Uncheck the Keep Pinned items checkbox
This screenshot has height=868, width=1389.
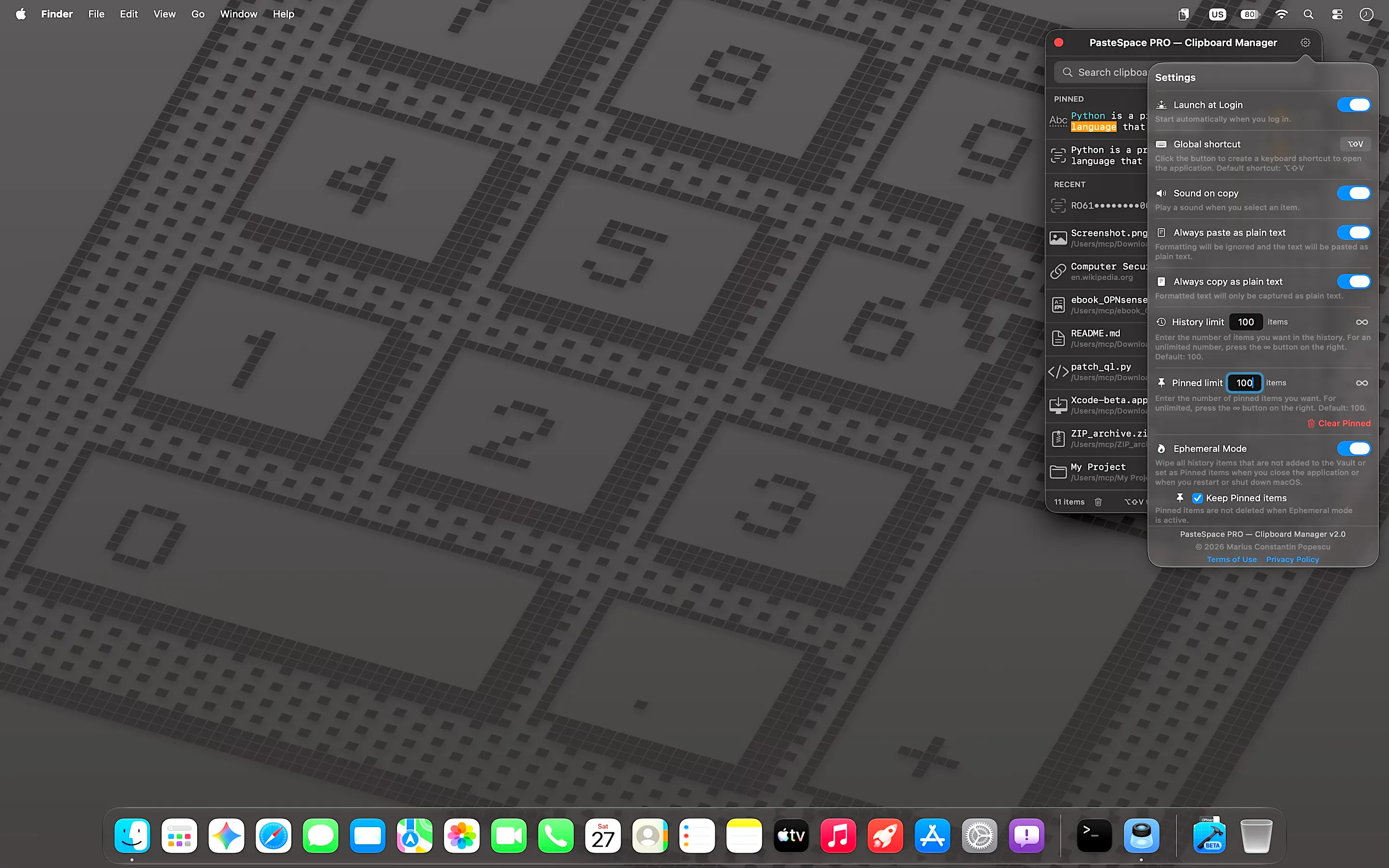click(x=1198, y=498)
